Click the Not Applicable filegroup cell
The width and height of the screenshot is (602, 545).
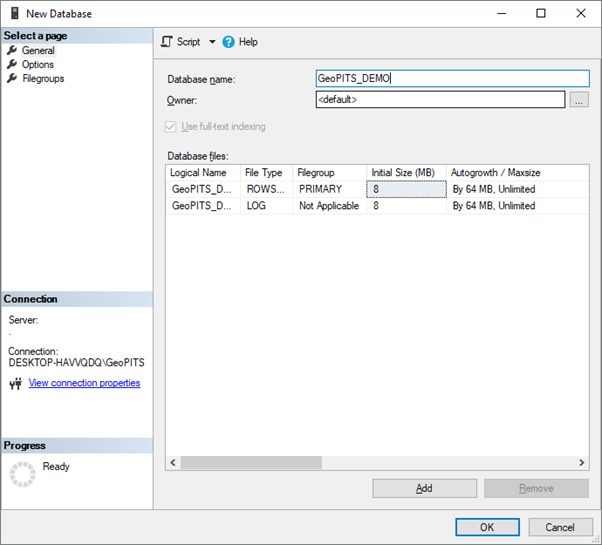click(329, 206)
